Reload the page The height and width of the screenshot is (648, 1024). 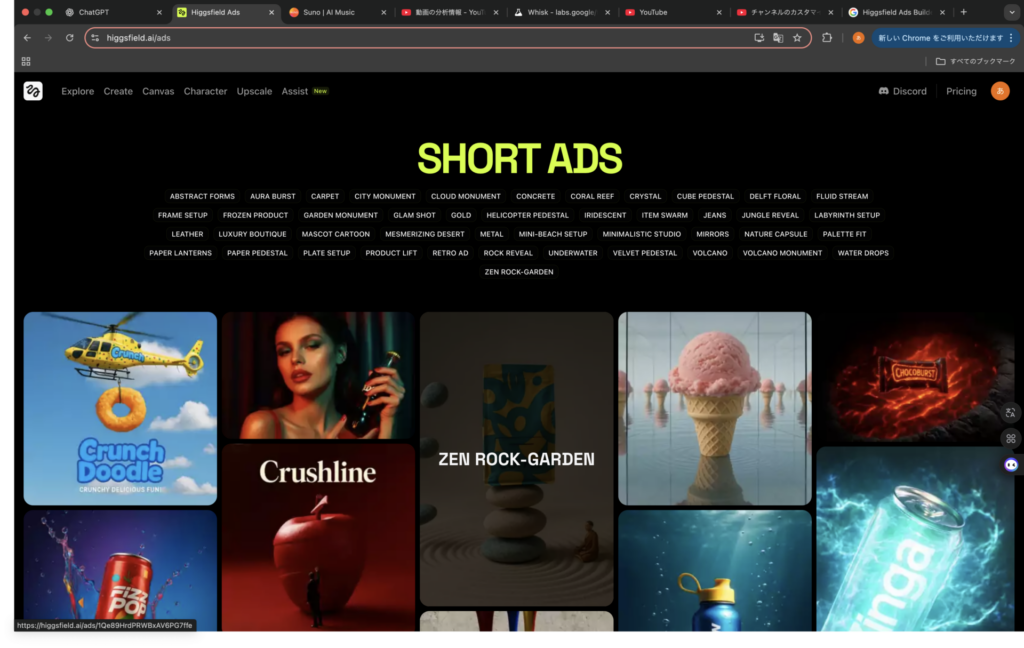pyautogui.click(x=70, y=38)
